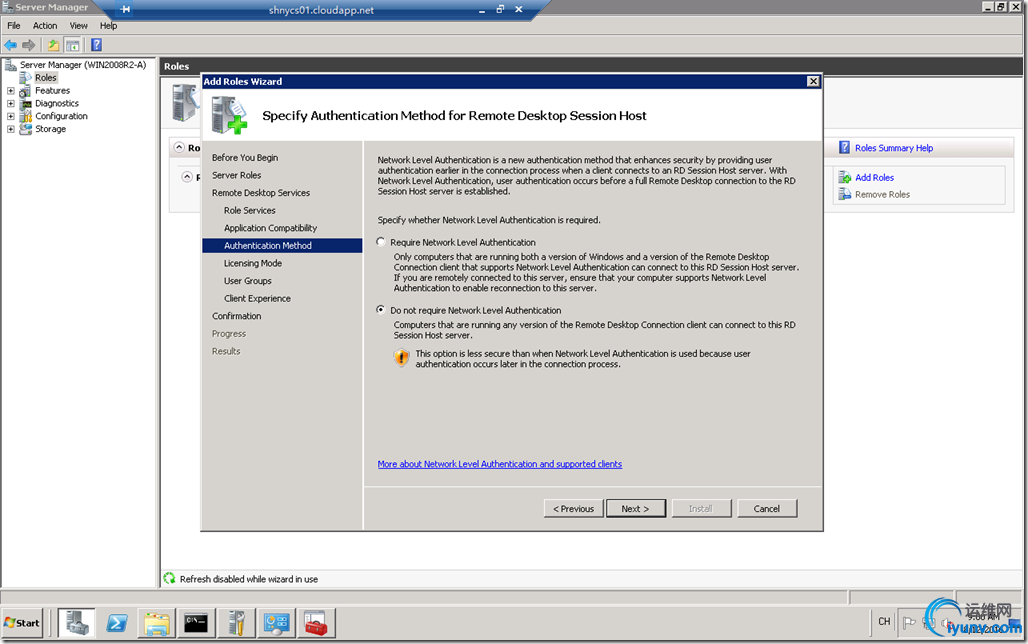Open the More about Network Level Authentication link
Screen dimensions: 1028x644
pyautogui.click(x=500, y=464)
